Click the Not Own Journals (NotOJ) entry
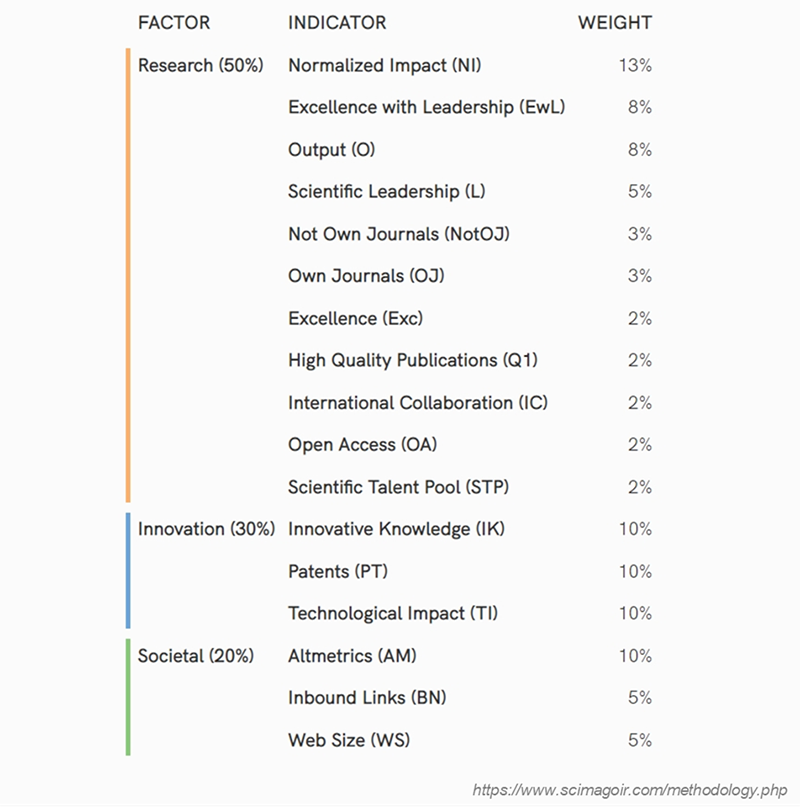Image resolution: width=800 pixels, height=808 pixels. (x=399, y=234)
